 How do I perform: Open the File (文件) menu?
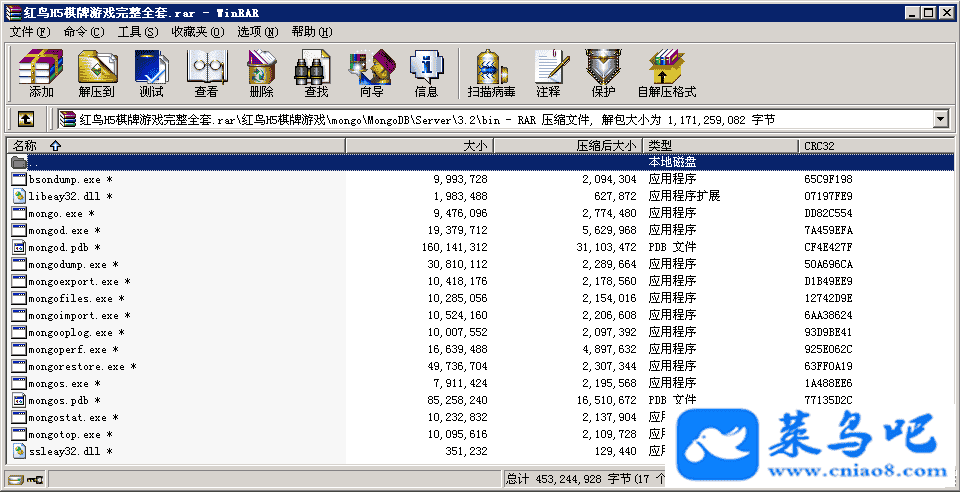coord(30,32)
